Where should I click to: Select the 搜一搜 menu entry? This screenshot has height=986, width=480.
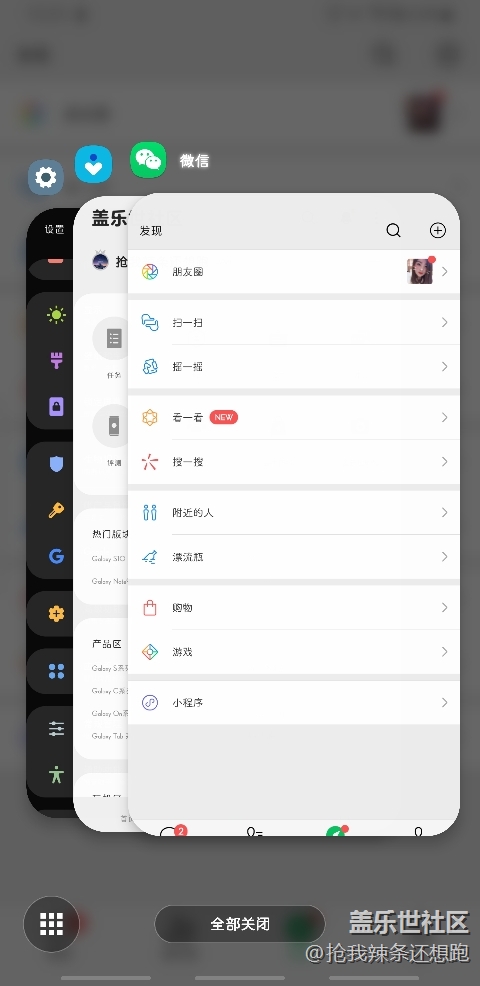[294, 462]
